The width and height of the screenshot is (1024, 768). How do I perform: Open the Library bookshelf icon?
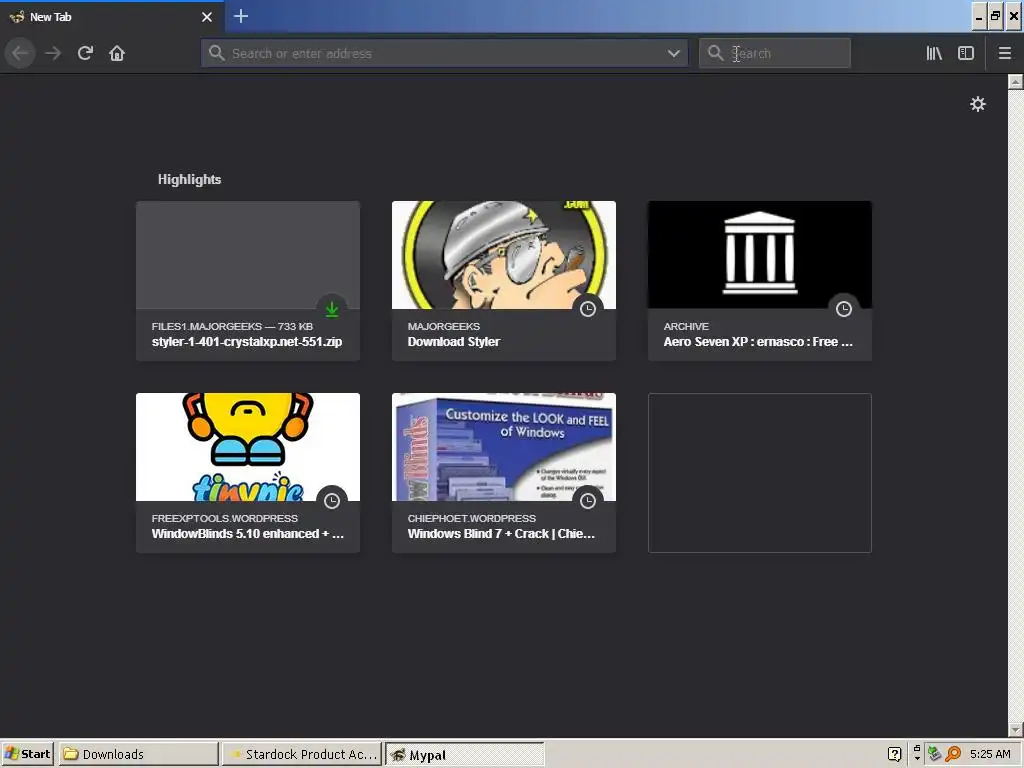pos(934,53)
